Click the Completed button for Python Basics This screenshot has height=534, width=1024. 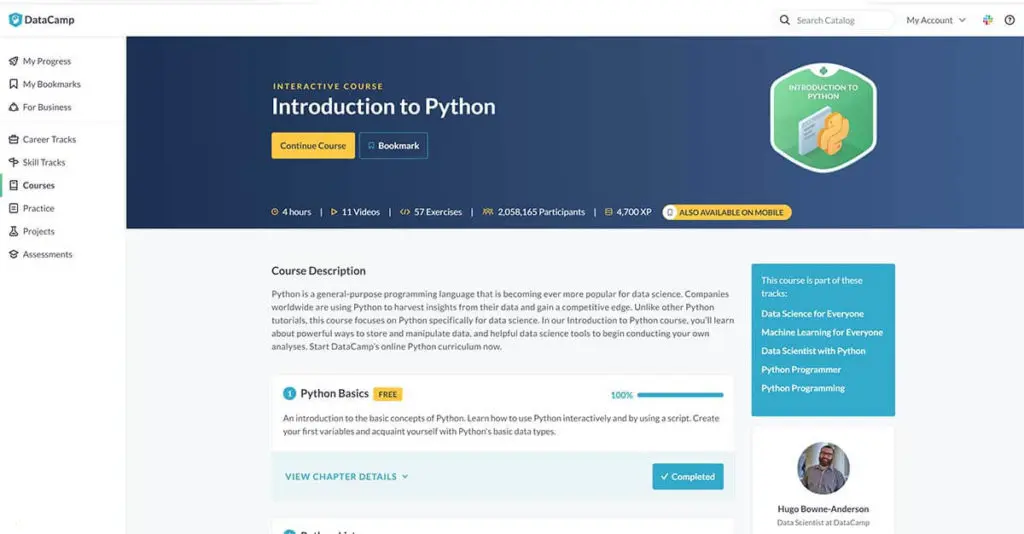click(688, 477)
